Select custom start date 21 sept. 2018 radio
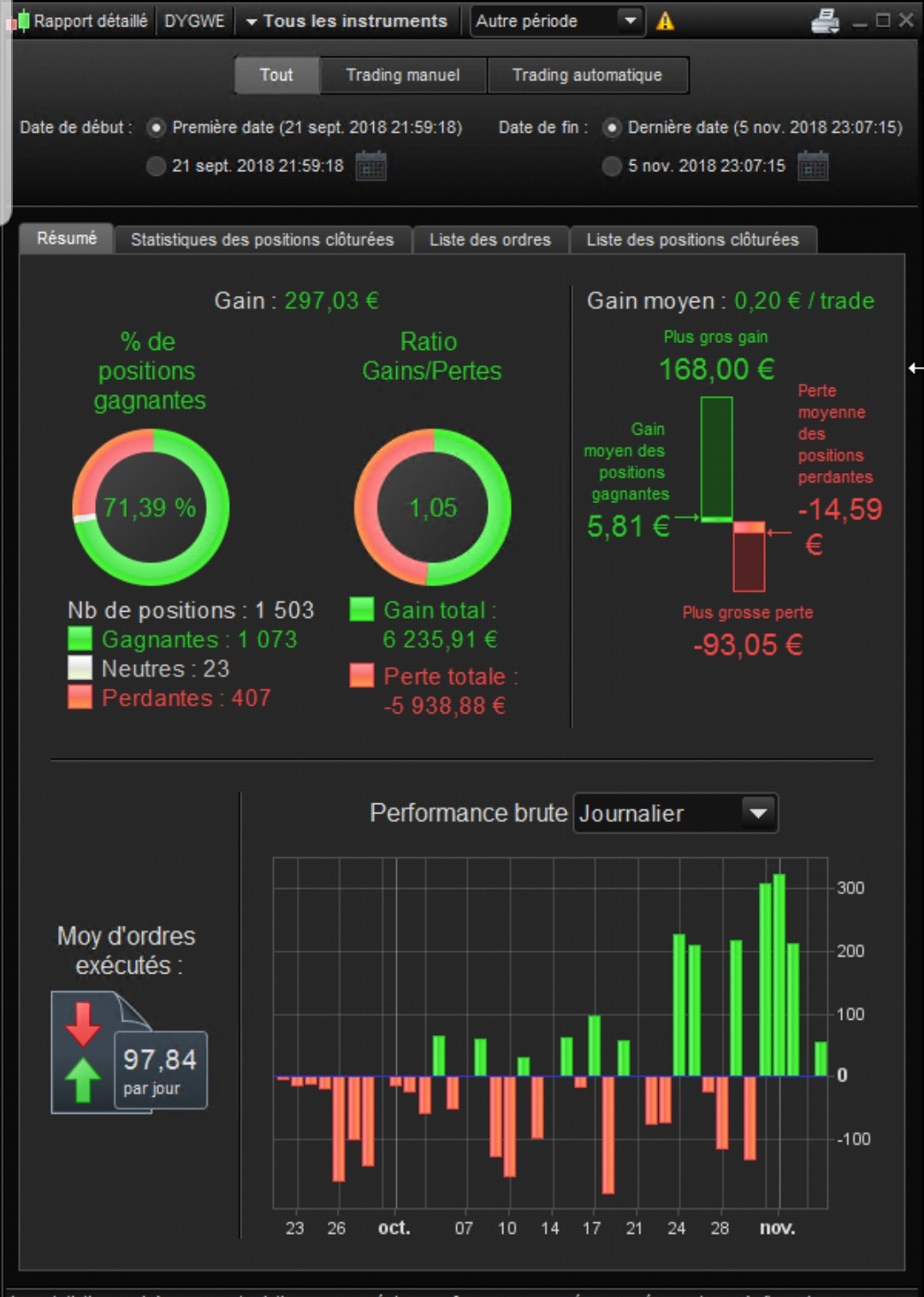 click(156, 166)
